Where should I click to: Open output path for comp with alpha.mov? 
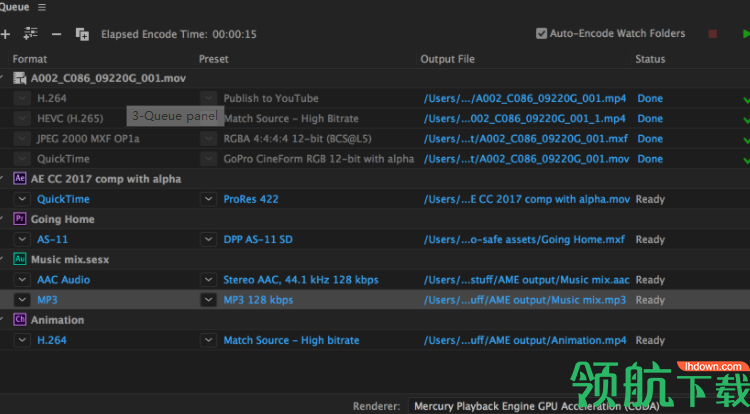[527, 199]
